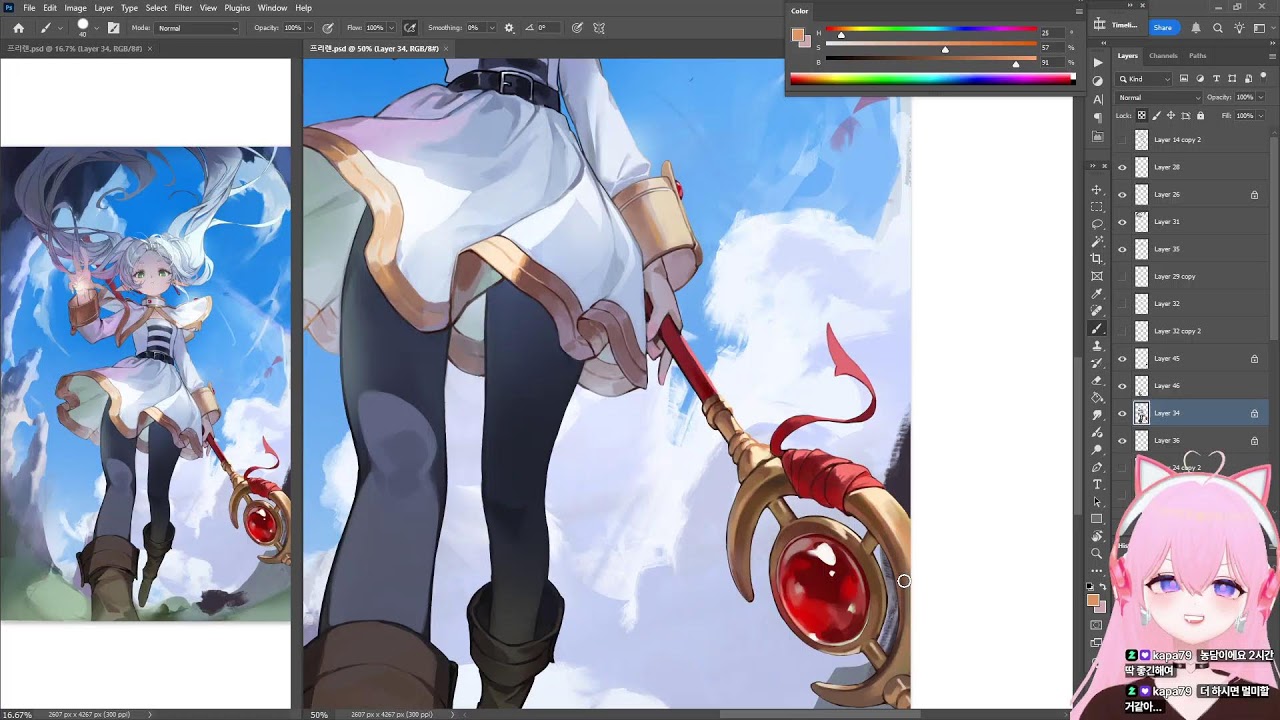Switch to the Paths tab
Image resolution: width=1280 pixels, height=720 pixels.
[x=1197, y=56]
